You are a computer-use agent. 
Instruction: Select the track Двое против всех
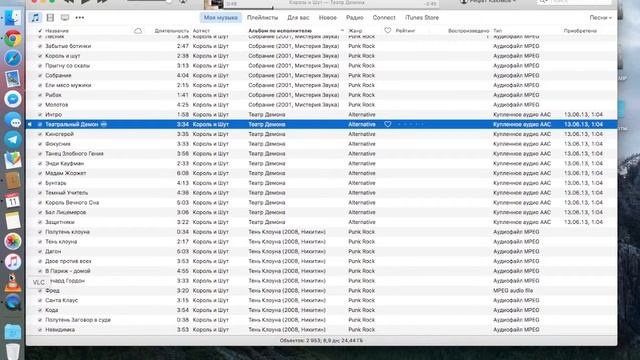pos(68,261)
